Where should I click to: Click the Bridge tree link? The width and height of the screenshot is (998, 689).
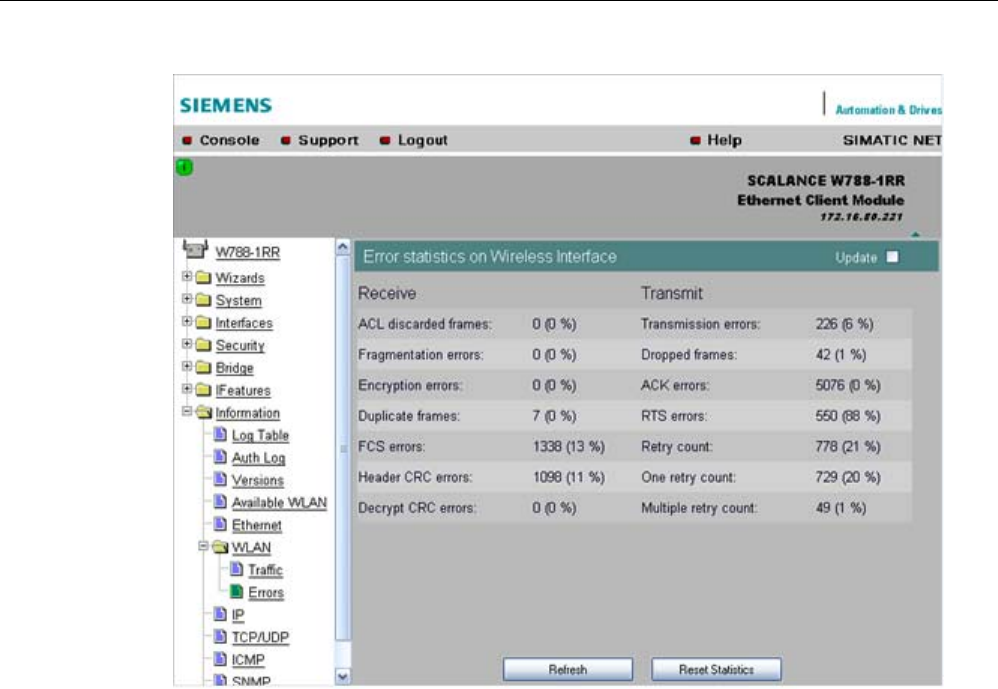tap(234, 368)
